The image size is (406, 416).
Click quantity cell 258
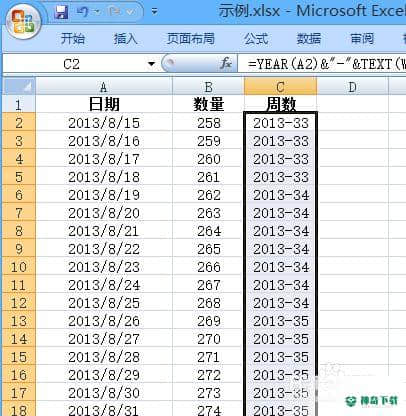point(208,123)
